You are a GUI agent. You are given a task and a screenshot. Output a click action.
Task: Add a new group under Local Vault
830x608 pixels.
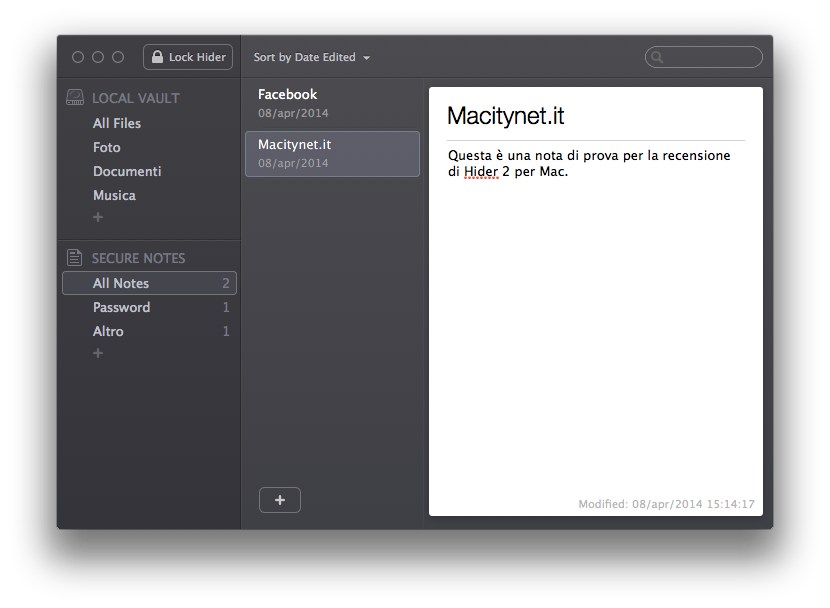pos(98,217)
